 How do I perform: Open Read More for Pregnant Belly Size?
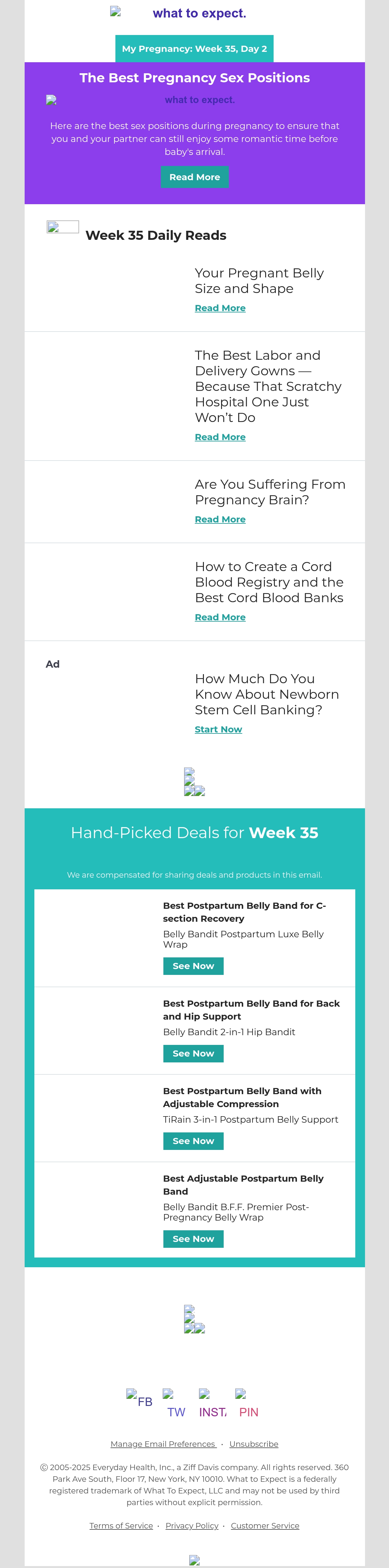220,308
